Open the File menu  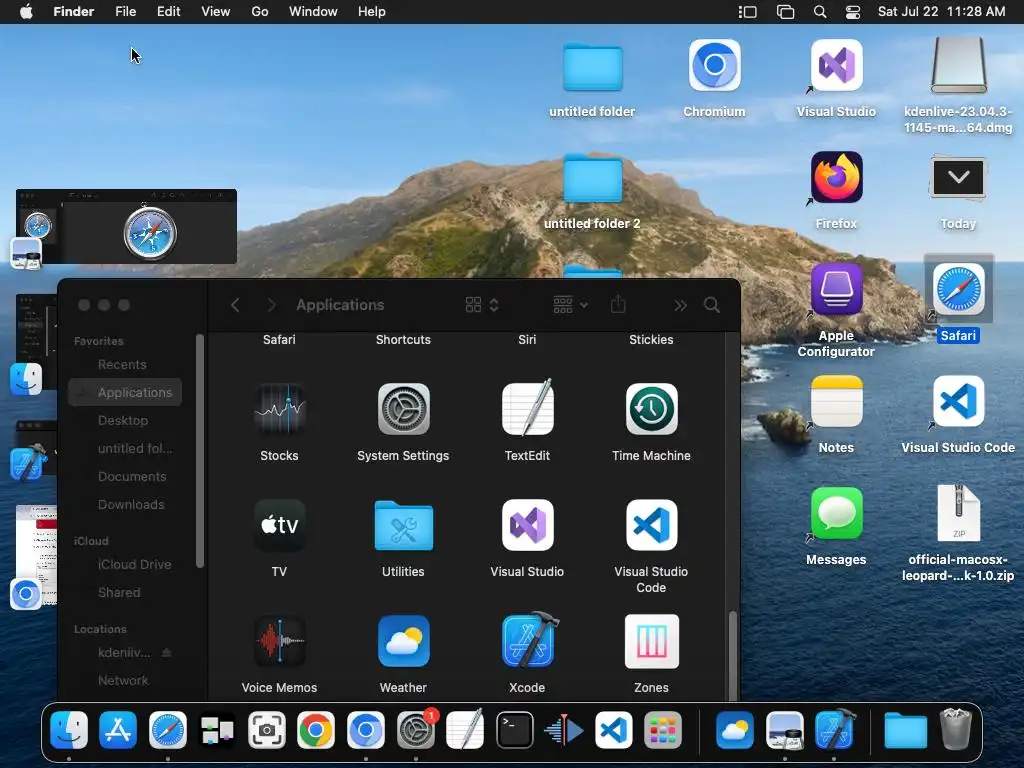pyautogui.click(x=125, y=12)
